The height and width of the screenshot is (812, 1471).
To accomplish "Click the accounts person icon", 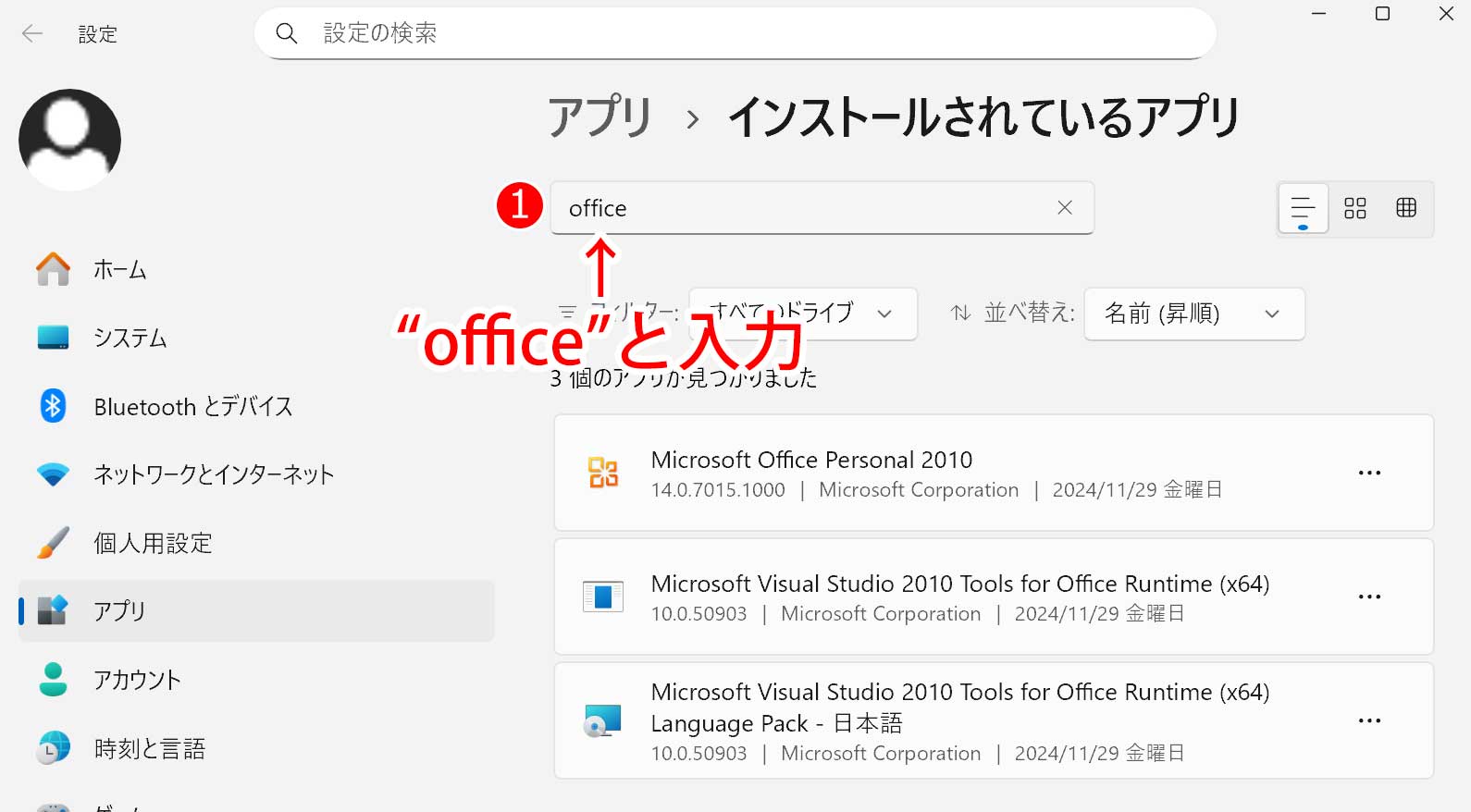I will click(53, 679).
